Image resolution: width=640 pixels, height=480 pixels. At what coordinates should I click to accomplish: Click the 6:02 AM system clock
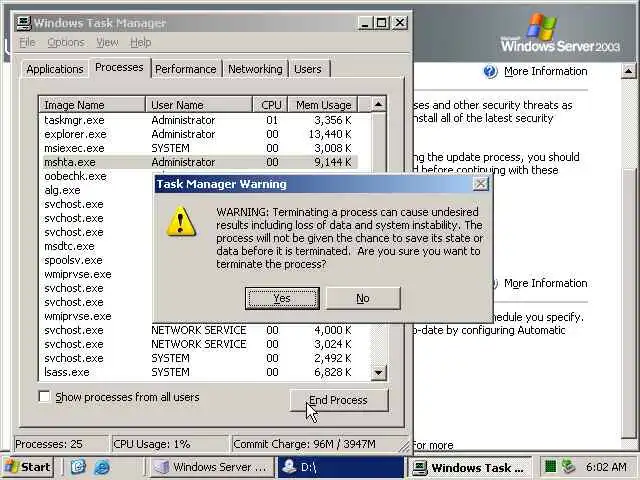coord(606,467)
